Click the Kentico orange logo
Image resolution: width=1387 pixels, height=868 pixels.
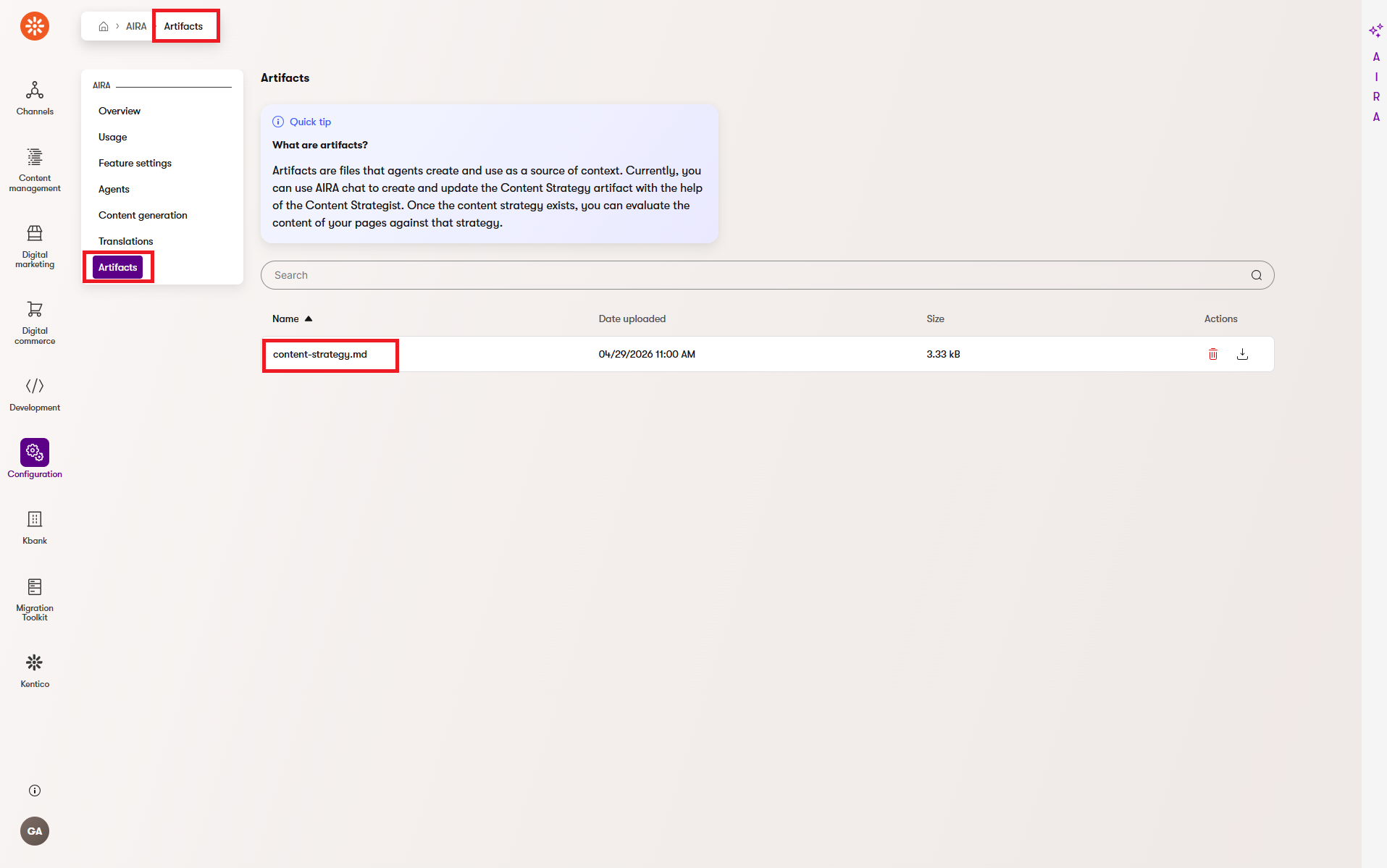(x=34, y=26)
